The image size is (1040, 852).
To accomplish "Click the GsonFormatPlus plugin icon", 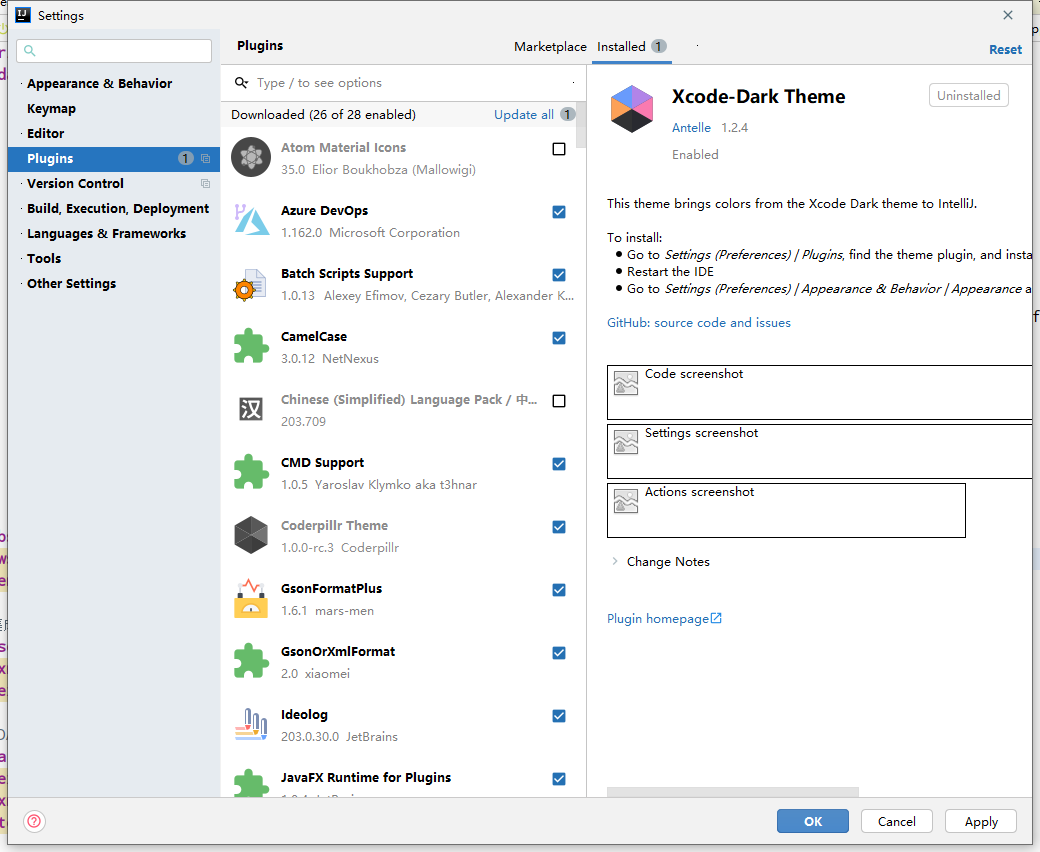I will [x=251, y=598].
